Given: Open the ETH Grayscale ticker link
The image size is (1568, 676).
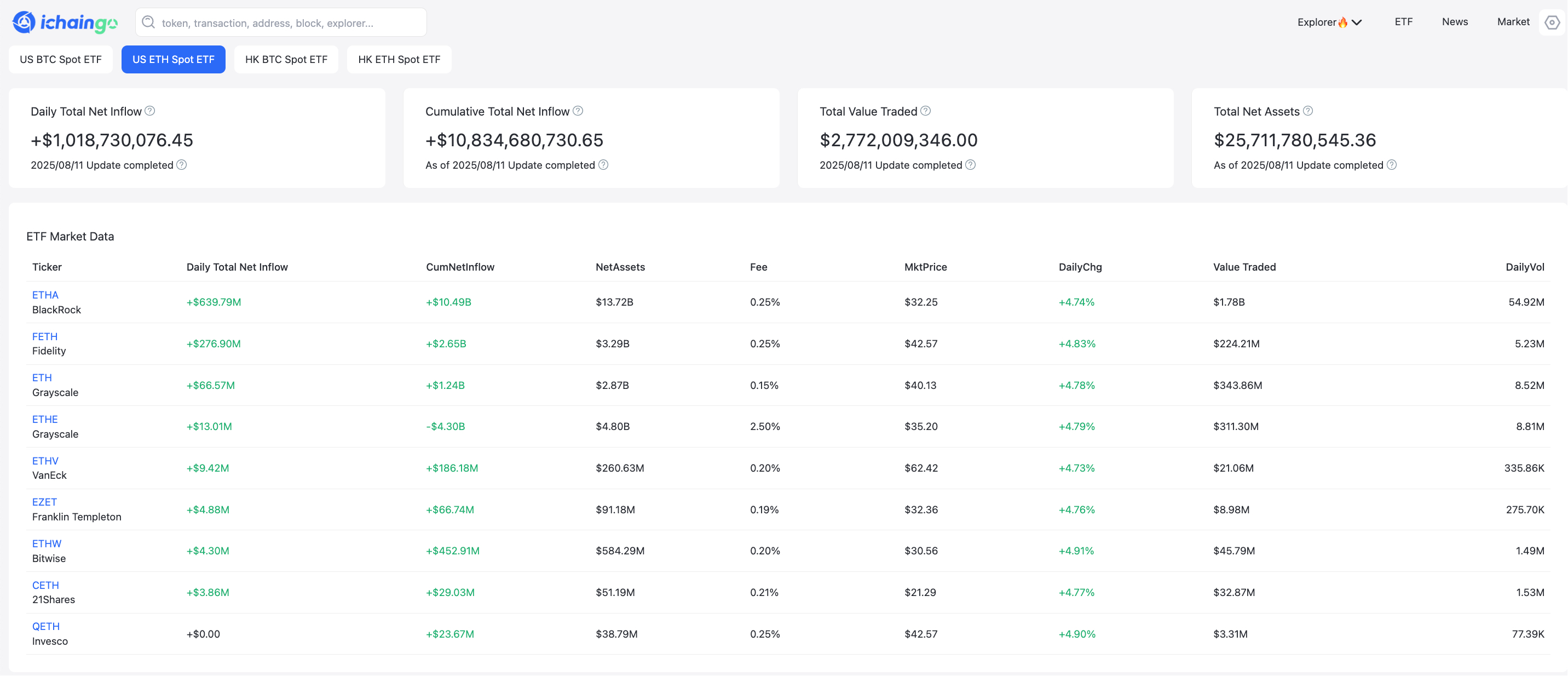Looking at the screenshot, I should (42, 377).
